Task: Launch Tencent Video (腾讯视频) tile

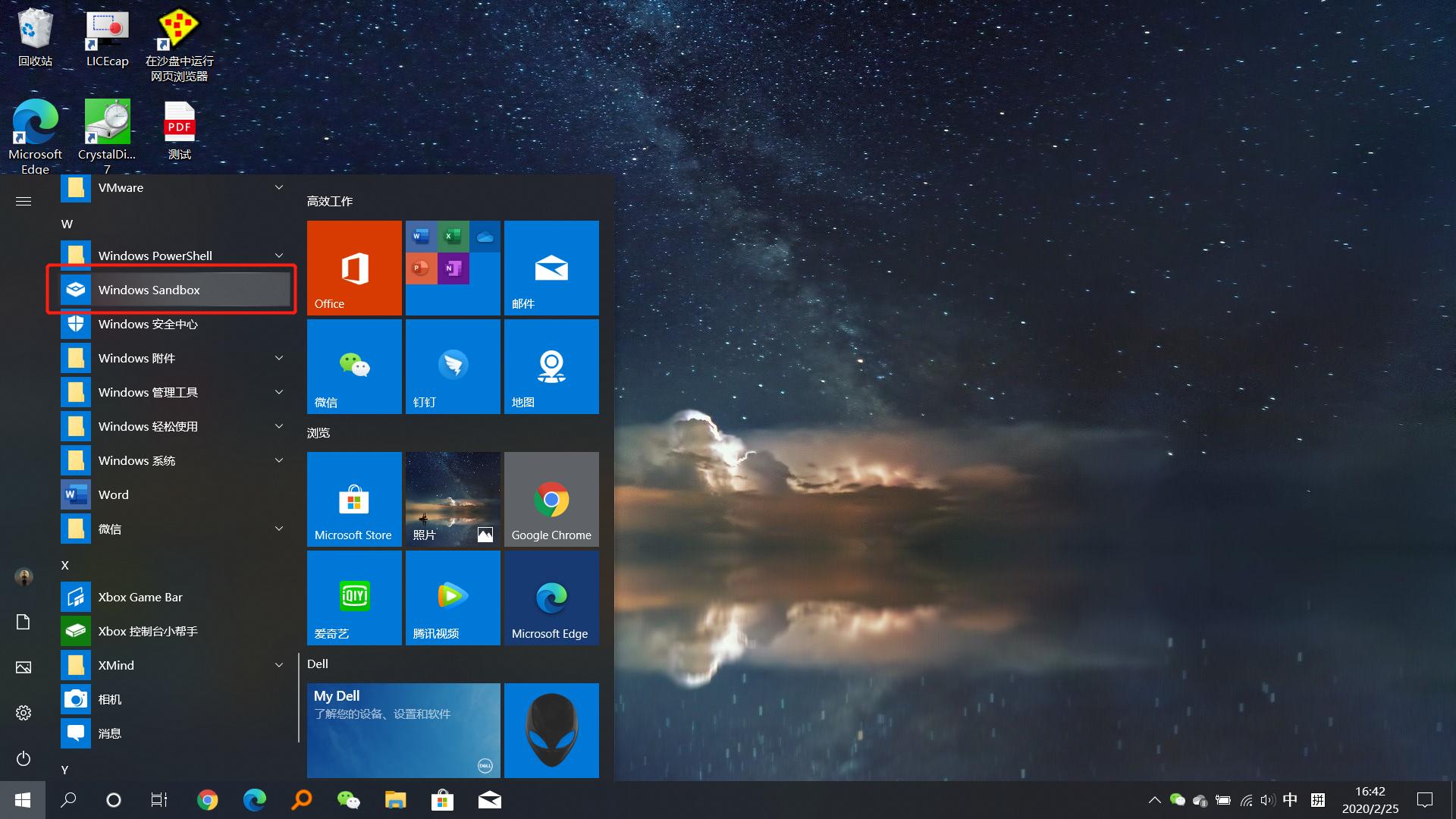Action: point(453,598)
